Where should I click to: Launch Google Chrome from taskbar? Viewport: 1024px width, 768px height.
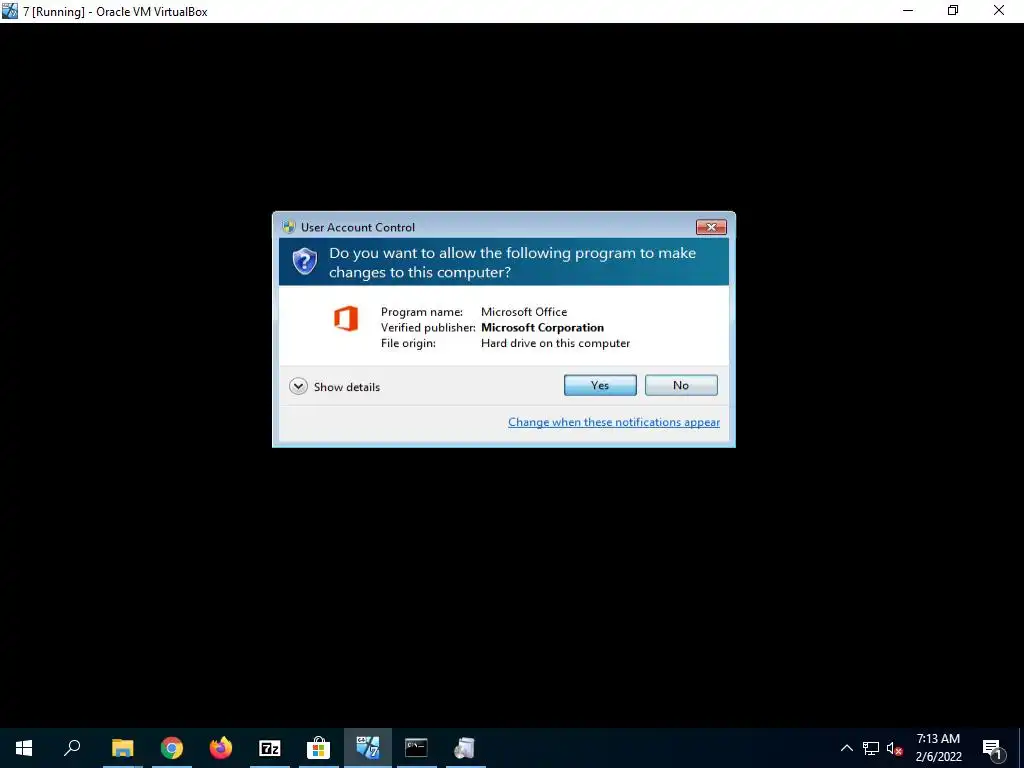[x=172, y=748]
